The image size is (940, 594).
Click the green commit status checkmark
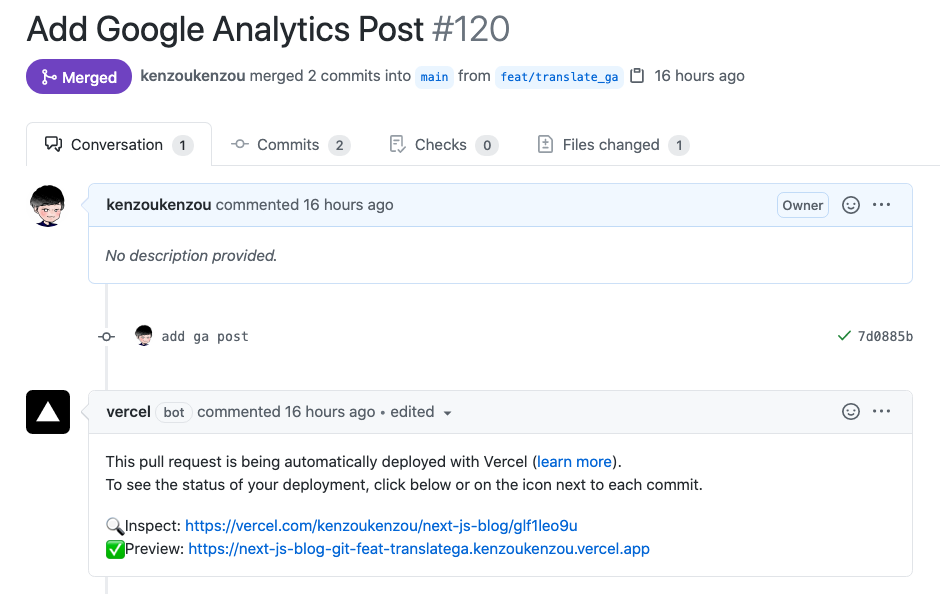click(x=844, y=336)
